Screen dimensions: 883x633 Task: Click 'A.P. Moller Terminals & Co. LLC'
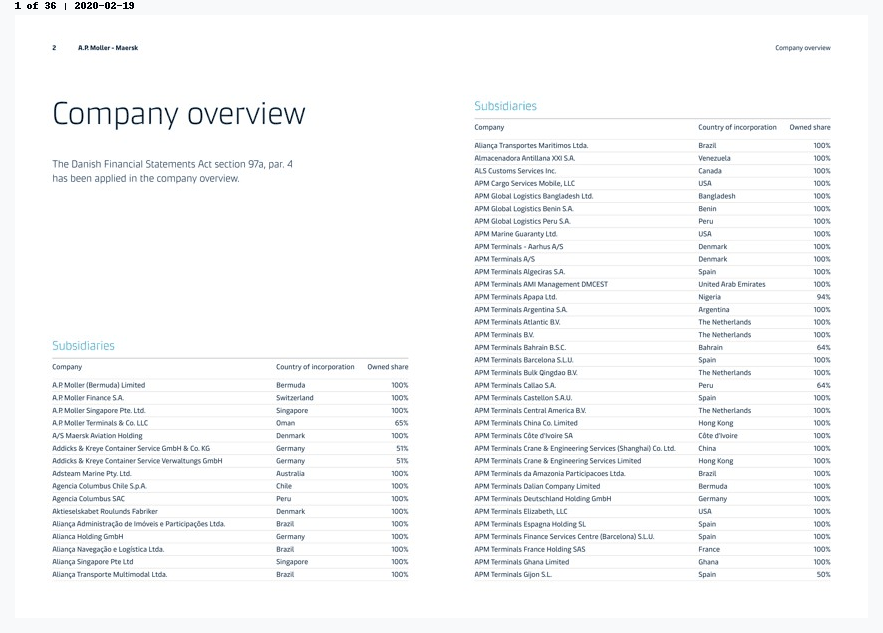coord(100,423)
